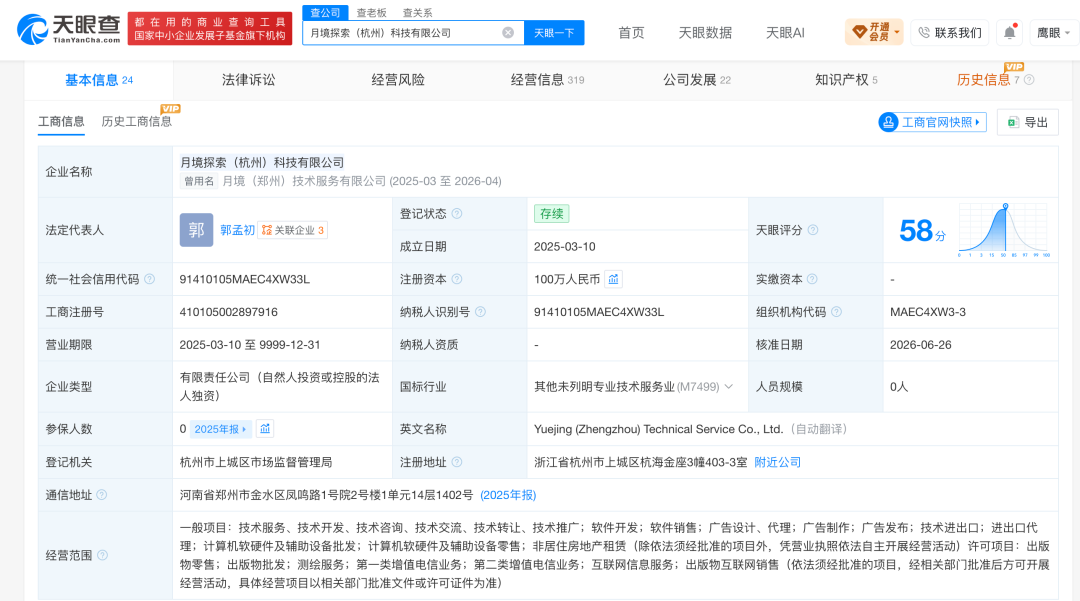Open the chart icon beside 100万人民币
The width and height of the screenshot is (1080, 601).
click(613, 279)
